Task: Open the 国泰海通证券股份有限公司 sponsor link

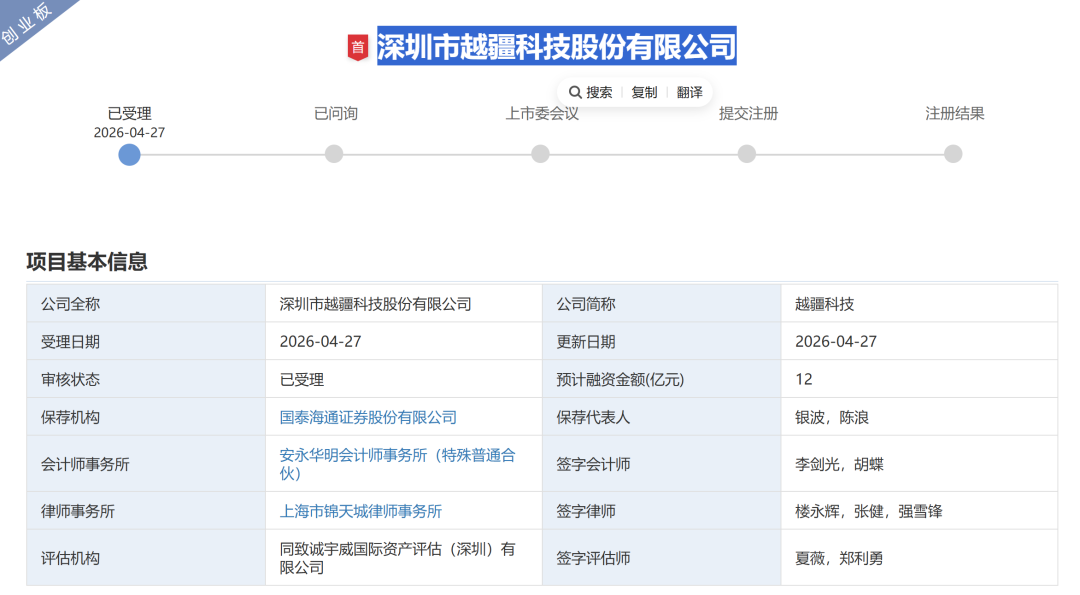Action: (370, 417)
